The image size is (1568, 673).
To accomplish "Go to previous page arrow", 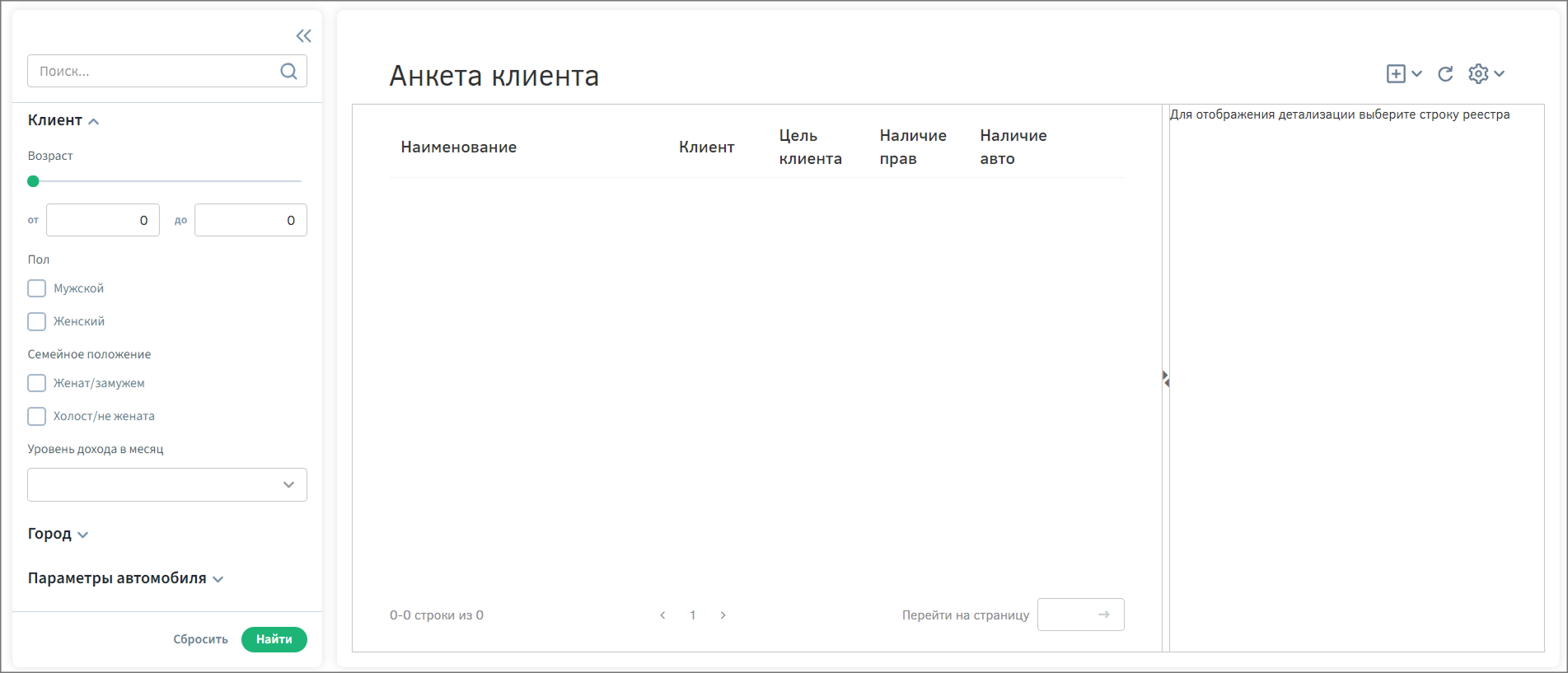I will pyautogui.click(x=662, y=615).
